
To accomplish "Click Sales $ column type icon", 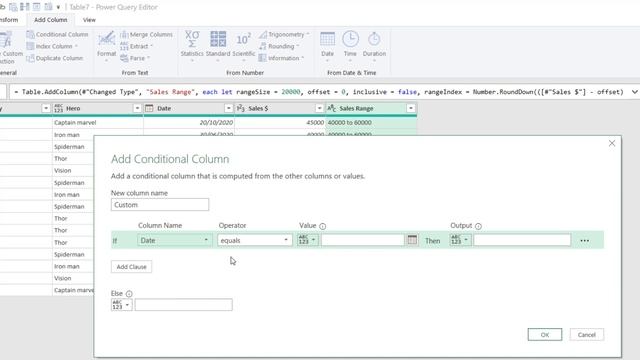I will click(241, 108).
